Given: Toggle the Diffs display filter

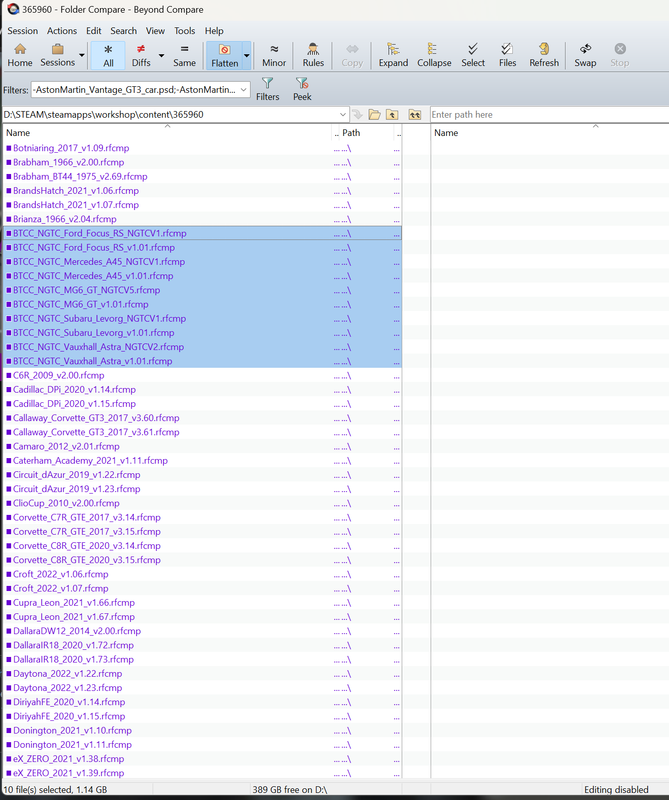Looking at the screenshot, I should click(141, 55).
